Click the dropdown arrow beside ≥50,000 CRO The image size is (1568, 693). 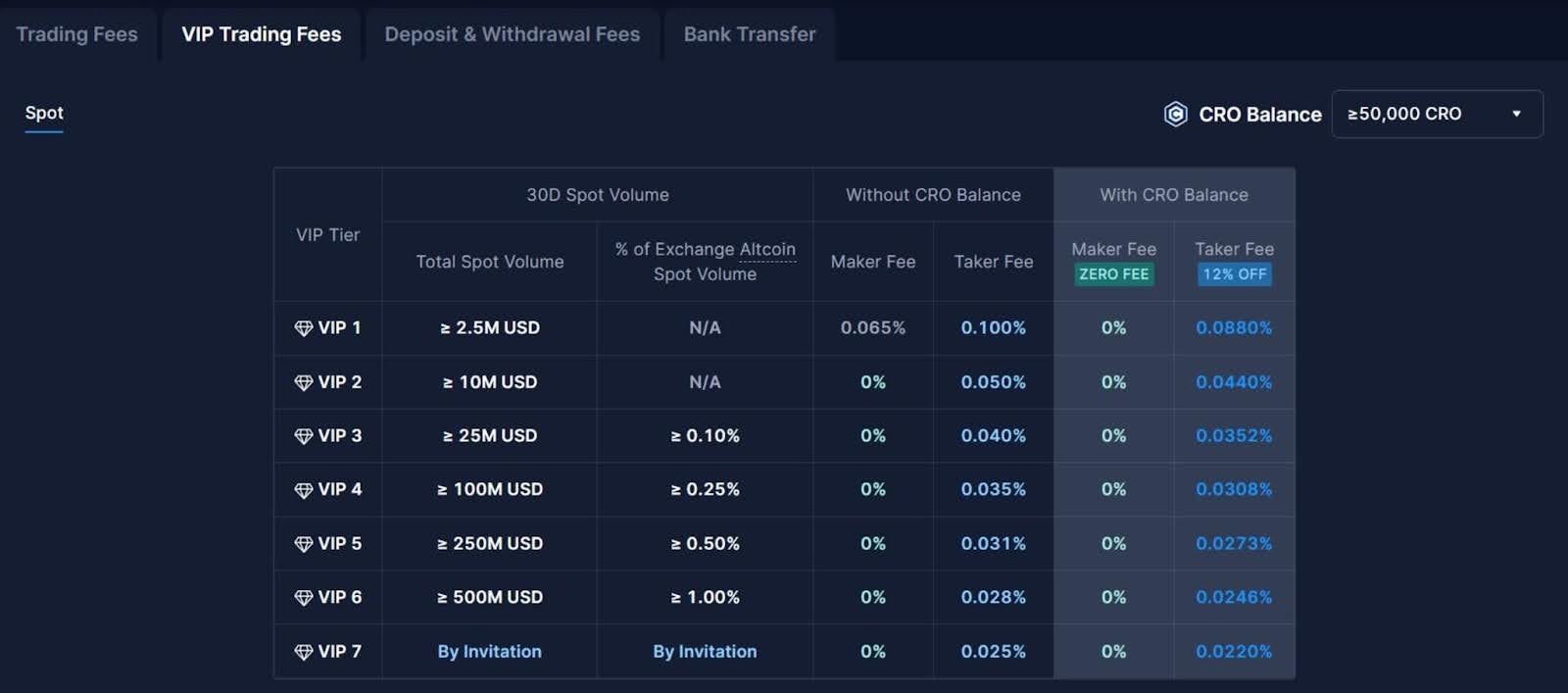(1516, 114)
